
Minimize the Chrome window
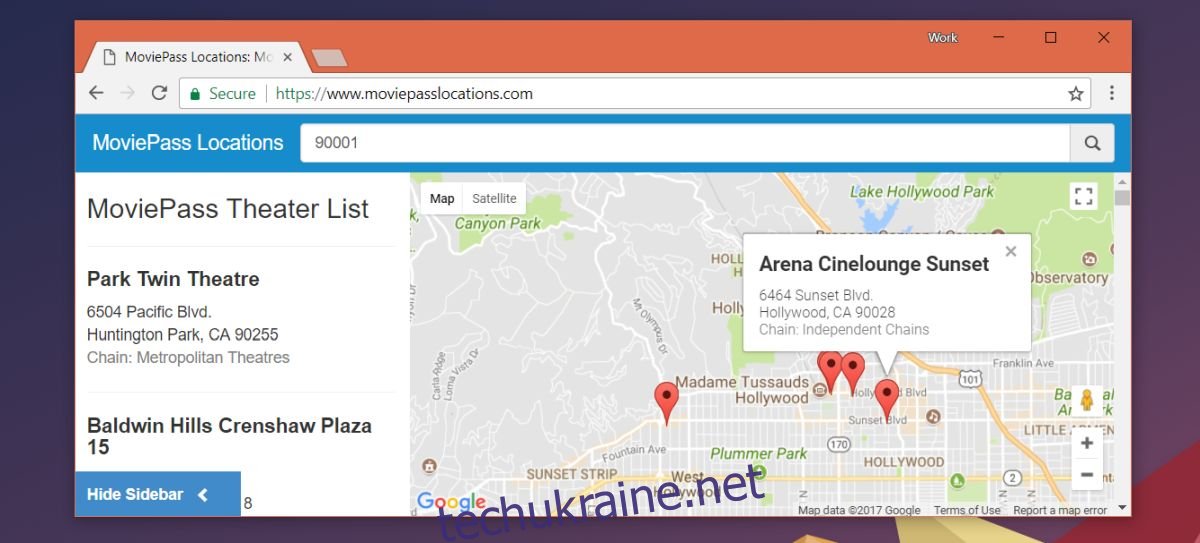pos(998,37)
